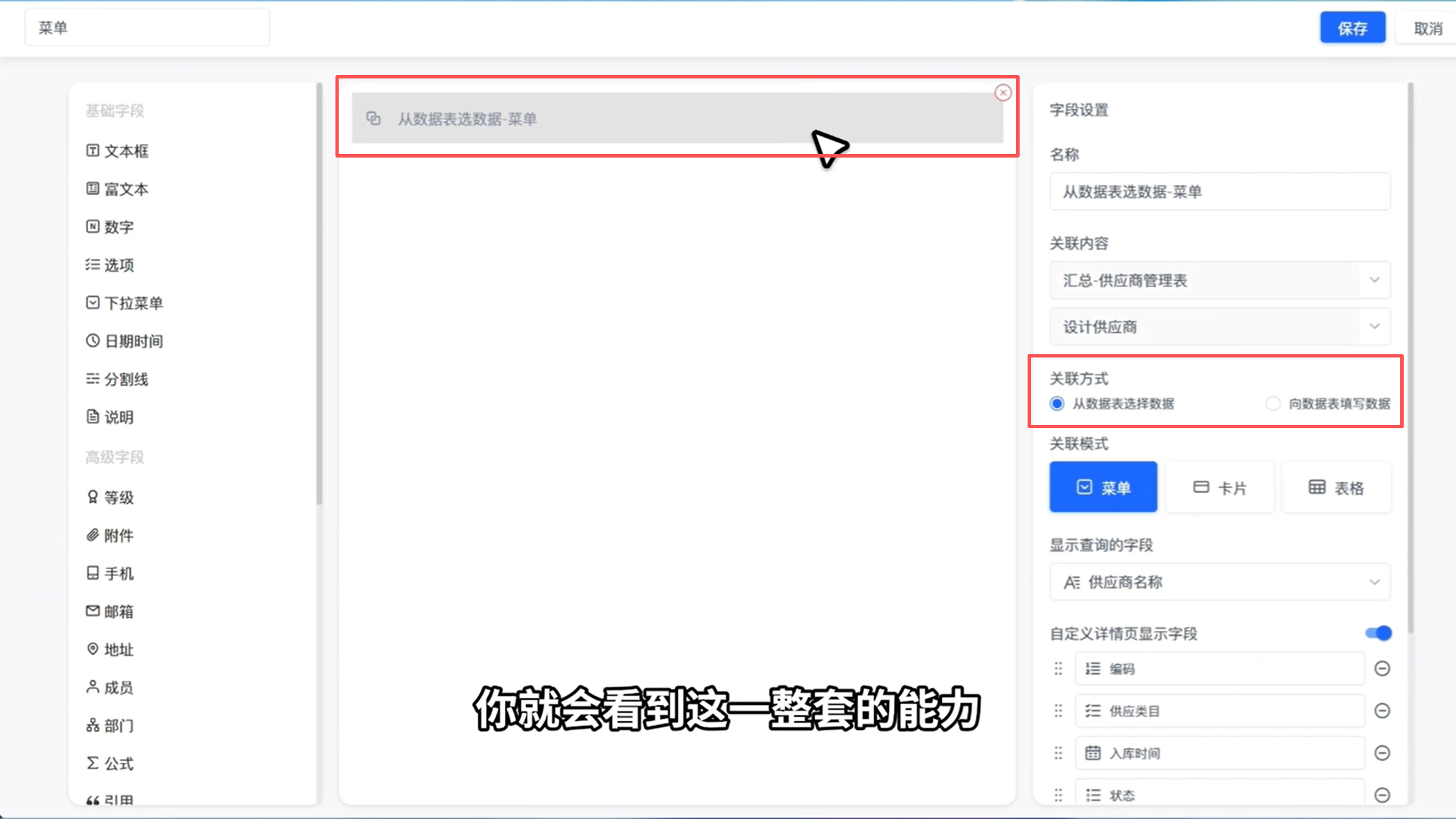
Task: Open the 供应商名称 display field dropdown
Action: point(1220,582)
